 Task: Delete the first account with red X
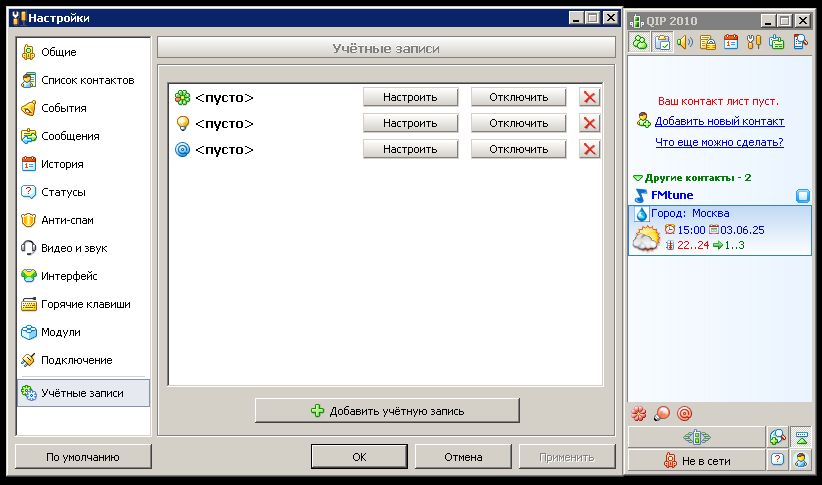tap(590, 97)
